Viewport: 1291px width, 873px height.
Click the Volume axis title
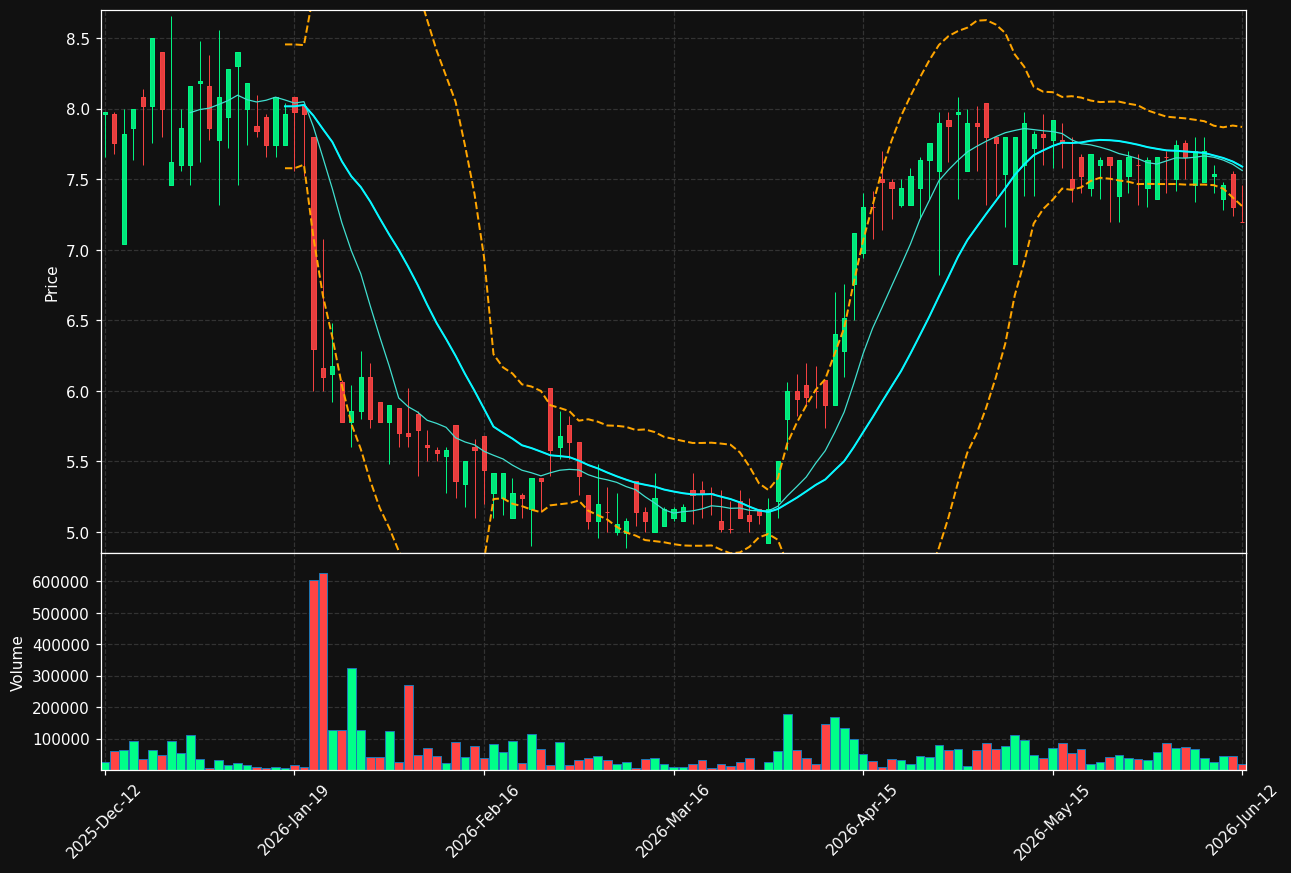pyautogui.click(x=17, y=663)
